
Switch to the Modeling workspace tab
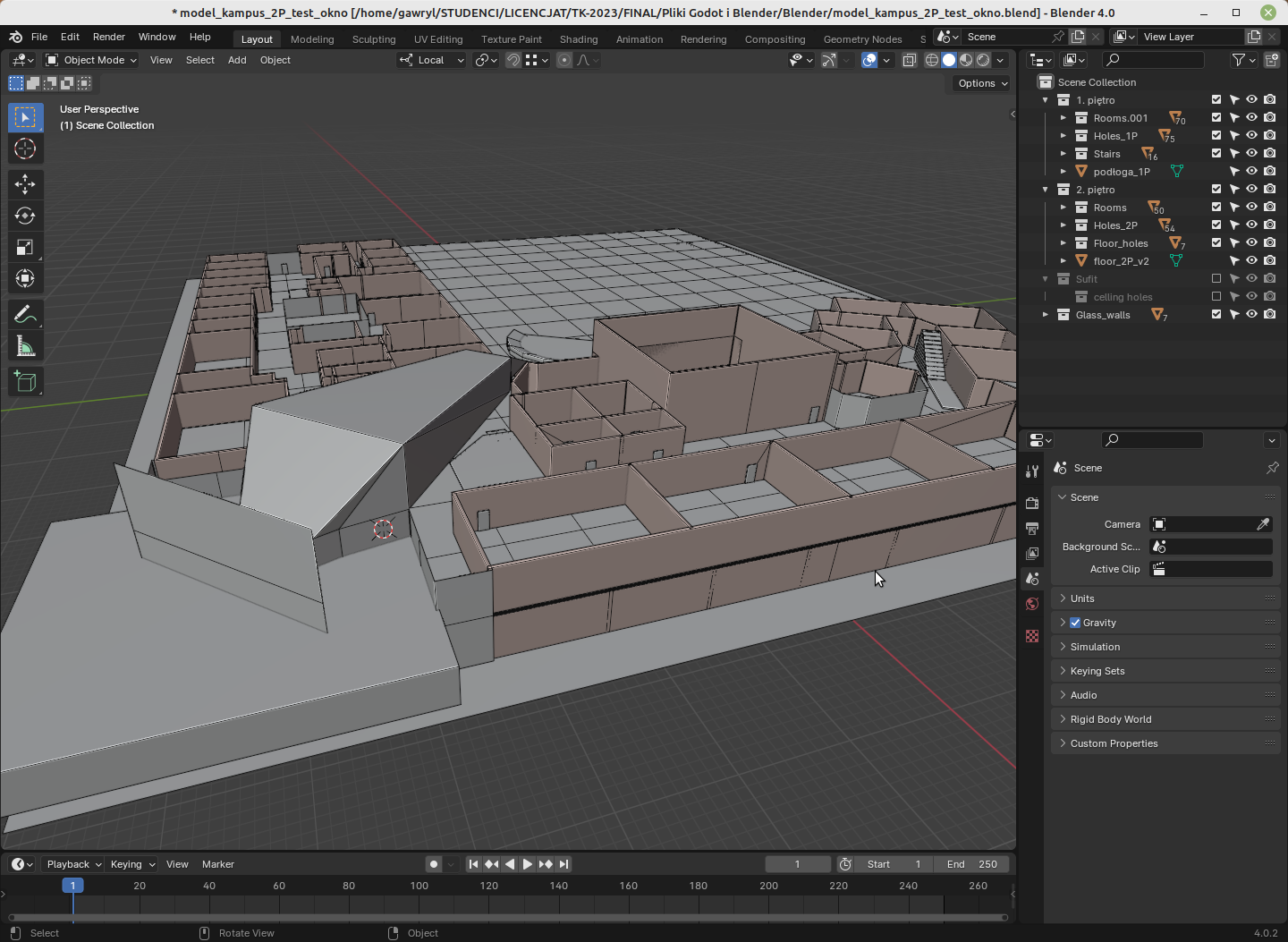click(x=312, y=39)
